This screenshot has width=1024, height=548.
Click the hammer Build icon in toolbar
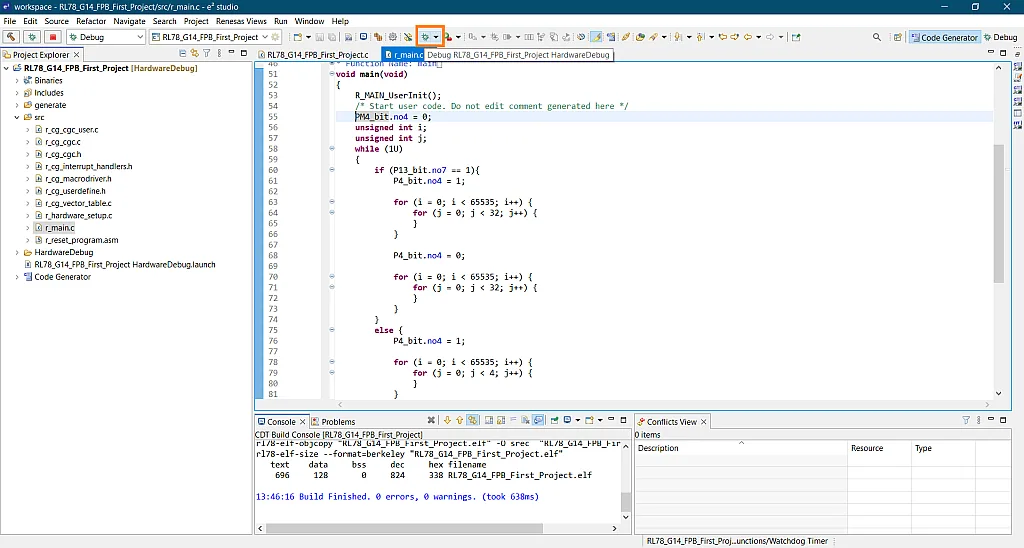pyautogui.click(x=12, y=37)
